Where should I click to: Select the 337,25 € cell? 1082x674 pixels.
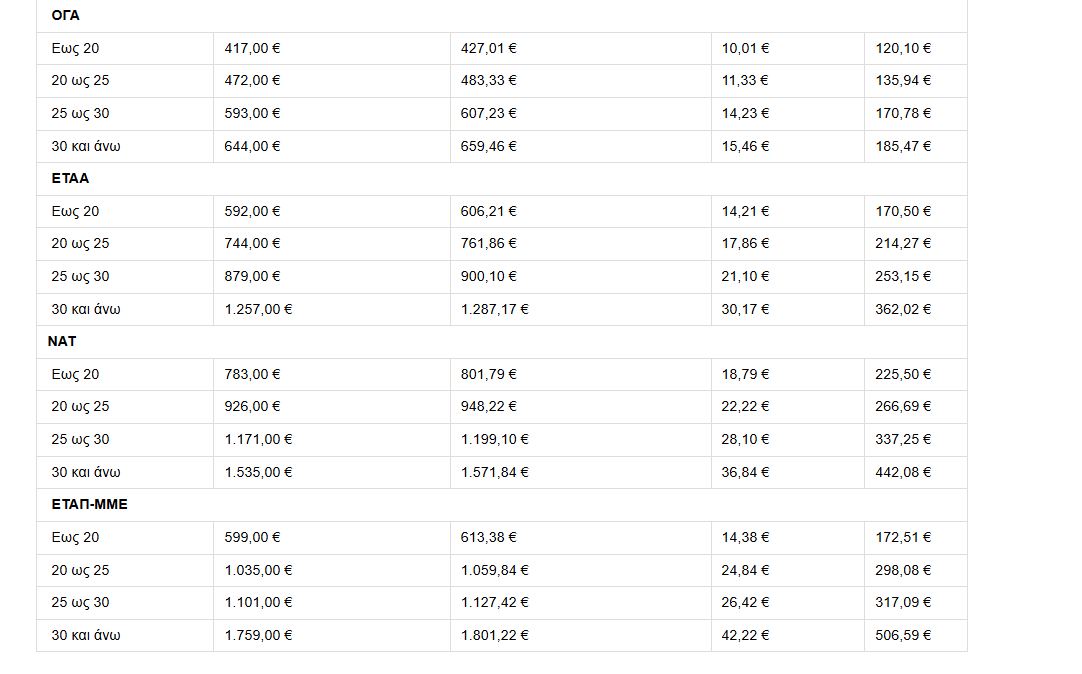903,440
